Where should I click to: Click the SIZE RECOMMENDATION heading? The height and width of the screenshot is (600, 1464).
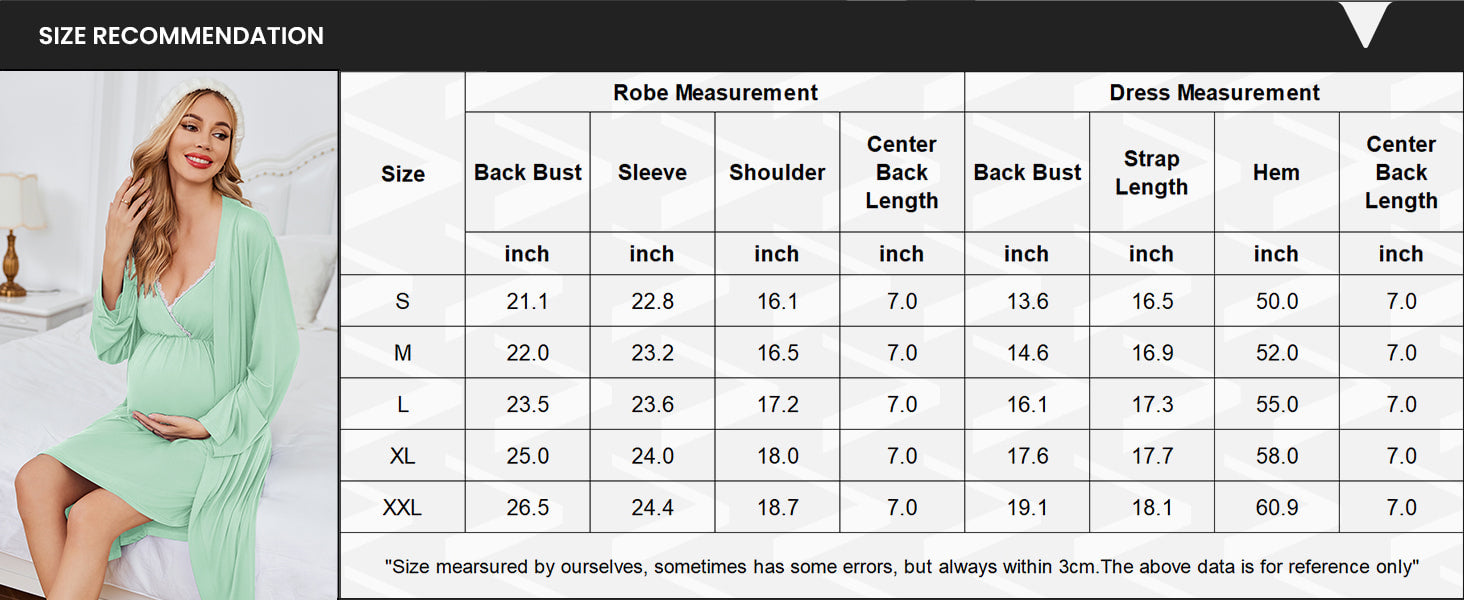click(x=181, y=36)
